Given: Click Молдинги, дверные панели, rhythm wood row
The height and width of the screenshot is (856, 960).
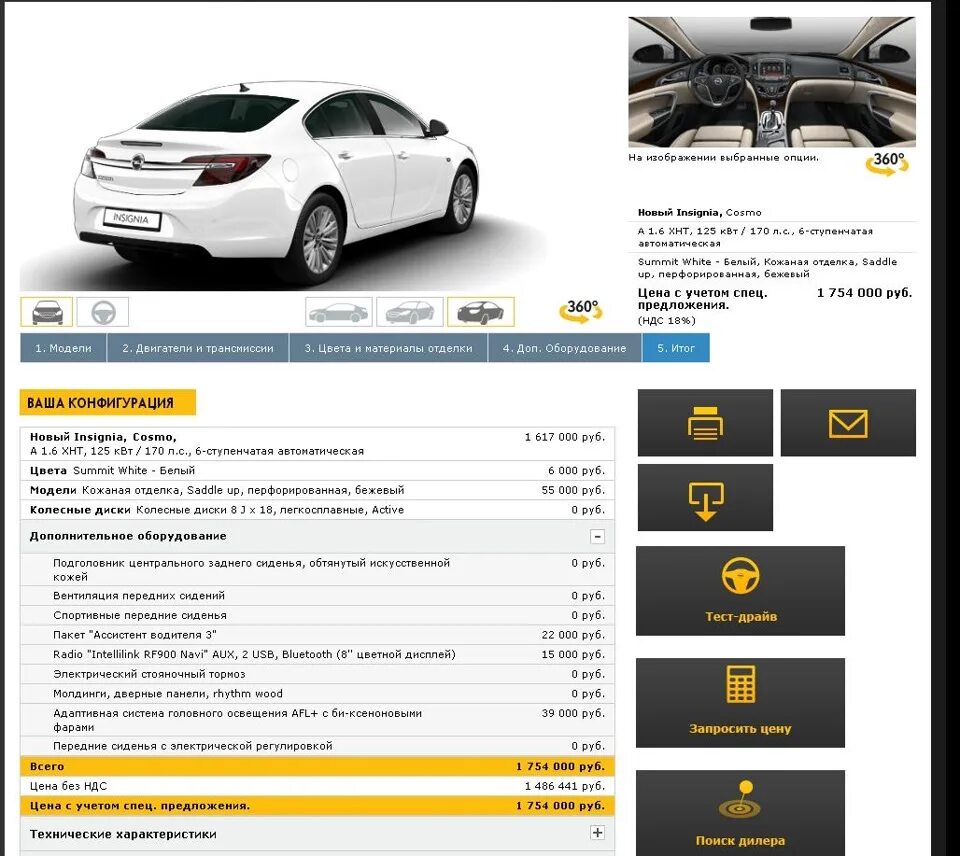Looking at the screenshot, I should click(317, 693).
